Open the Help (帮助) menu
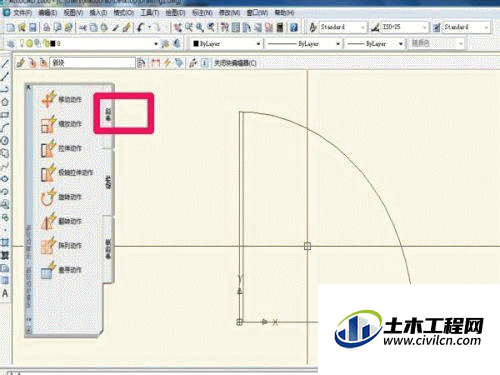 click(x=284, y=13)
